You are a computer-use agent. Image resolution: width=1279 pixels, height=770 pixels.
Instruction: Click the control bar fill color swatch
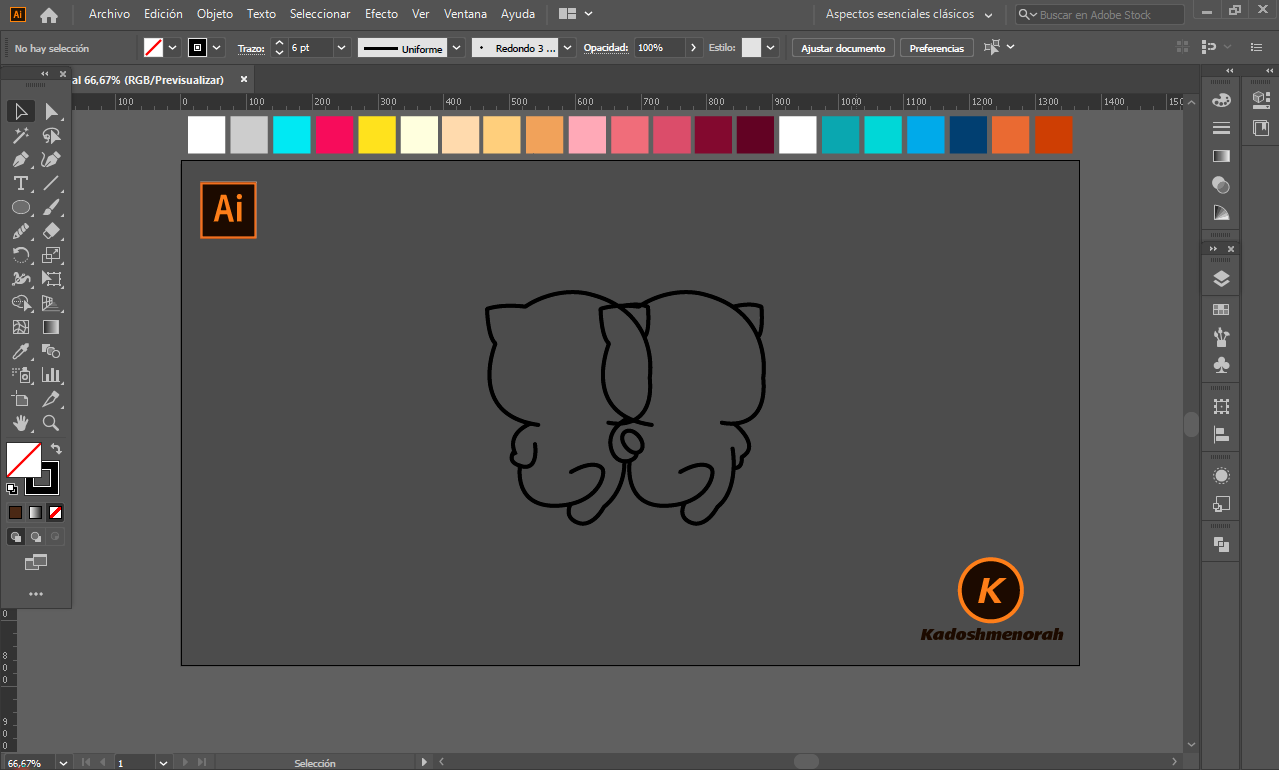click(x=153, y=48)
